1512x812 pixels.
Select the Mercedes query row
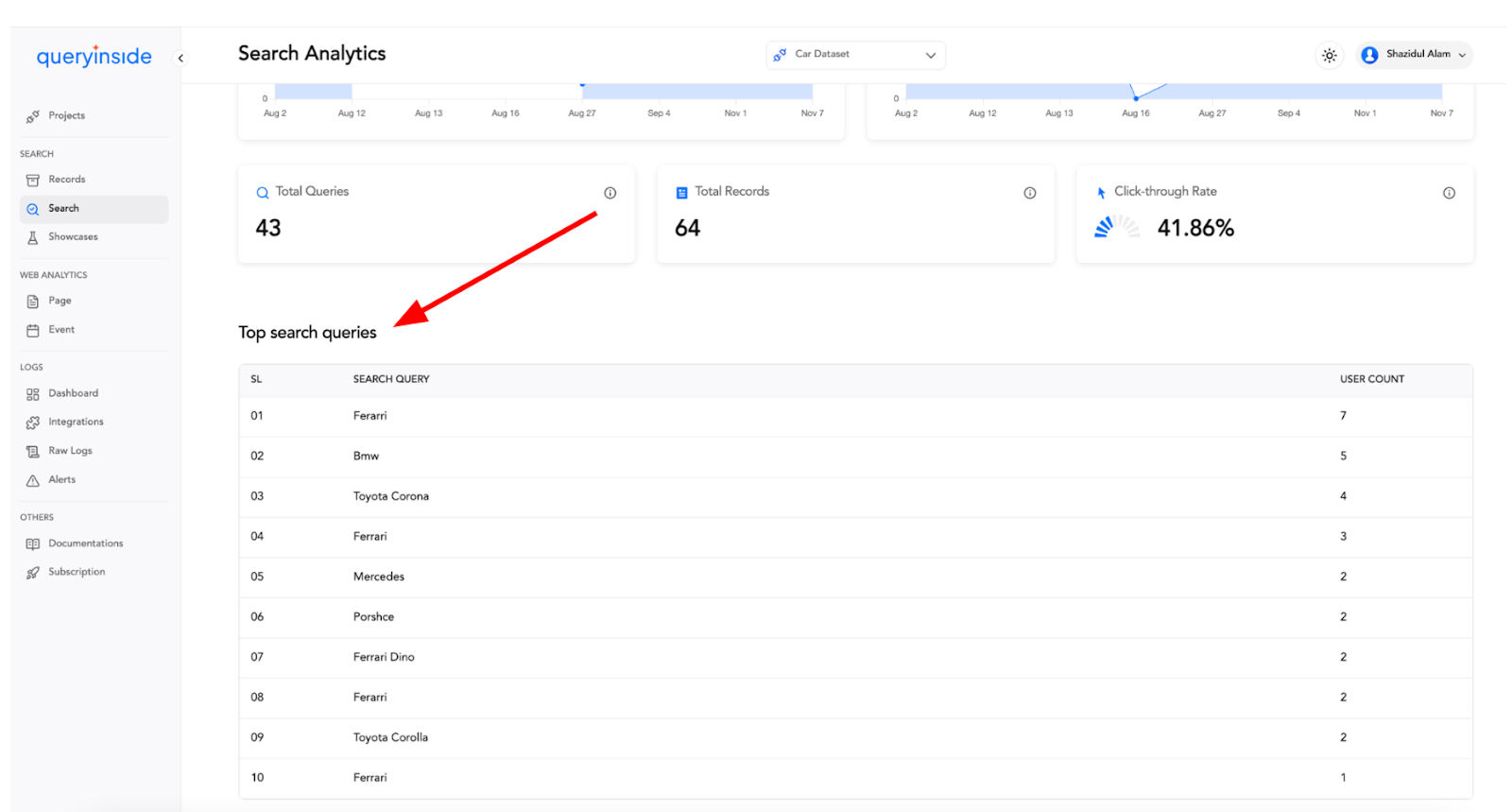pos(855,577)
